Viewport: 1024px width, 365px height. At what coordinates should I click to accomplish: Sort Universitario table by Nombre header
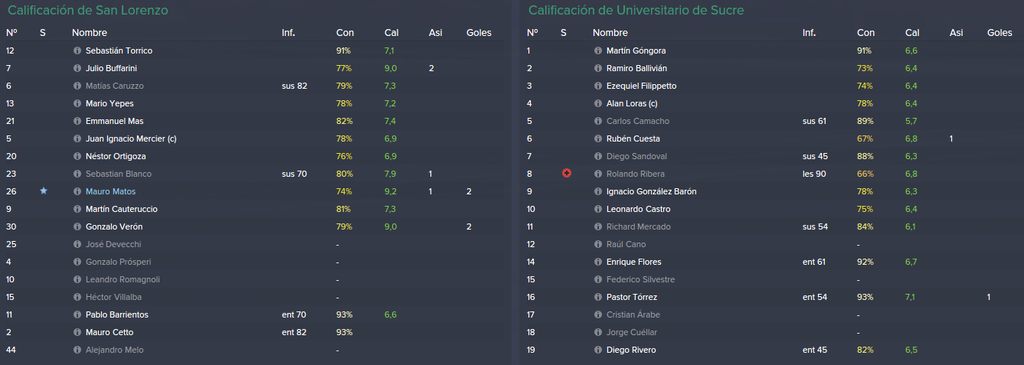coord(610,33)
